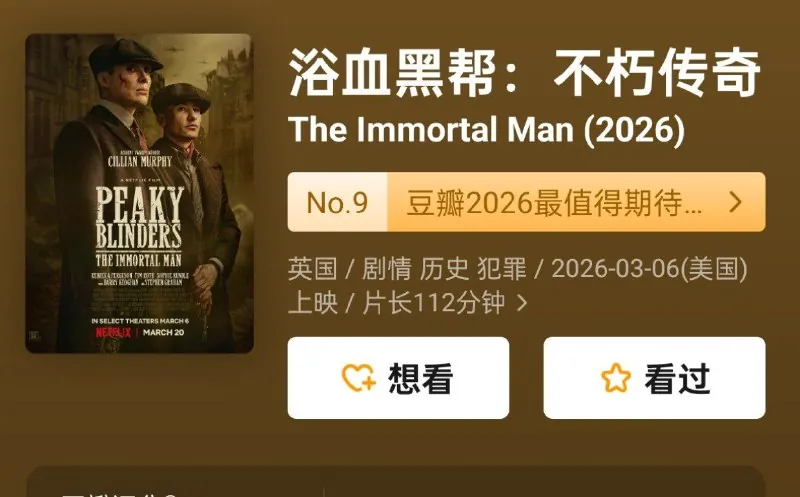Click the MARCH 20 text on the poster
The height and width of the screenshot is (497, 800).
[x=163, y=333]
